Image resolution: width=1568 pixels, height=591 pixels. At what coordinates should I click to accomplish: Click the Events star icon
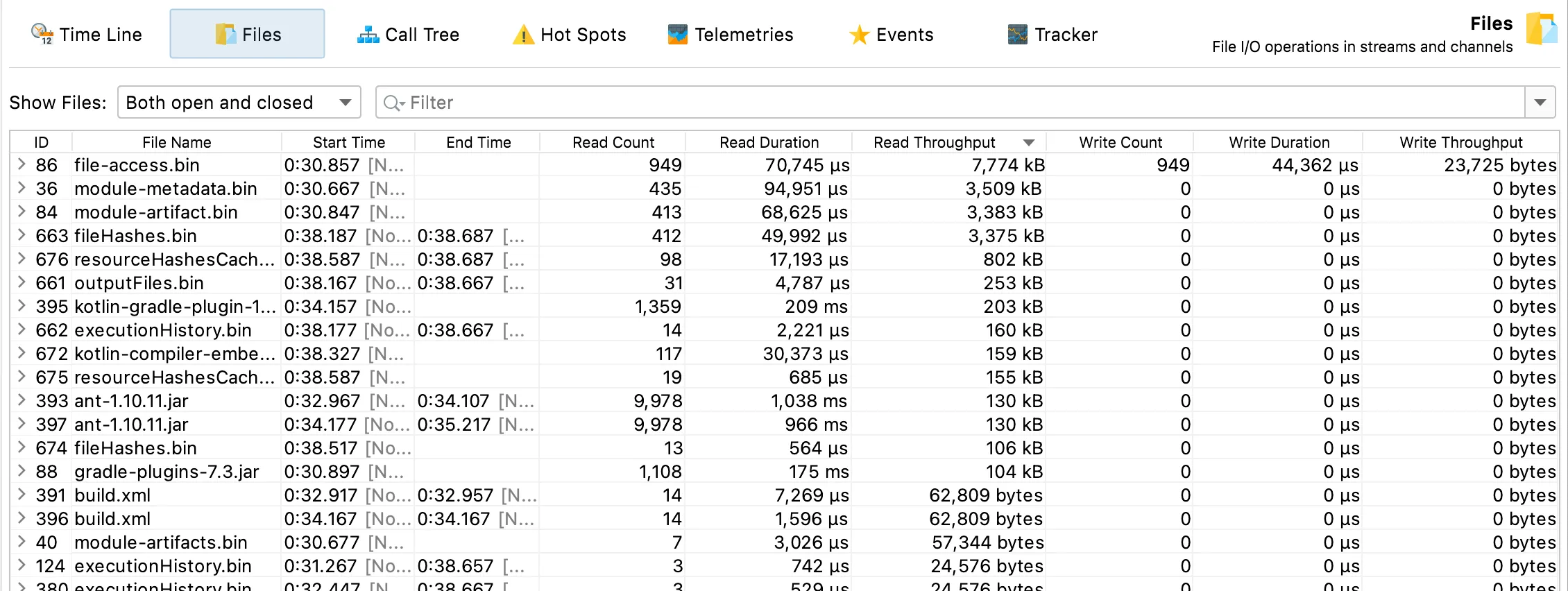click(859, 34)
